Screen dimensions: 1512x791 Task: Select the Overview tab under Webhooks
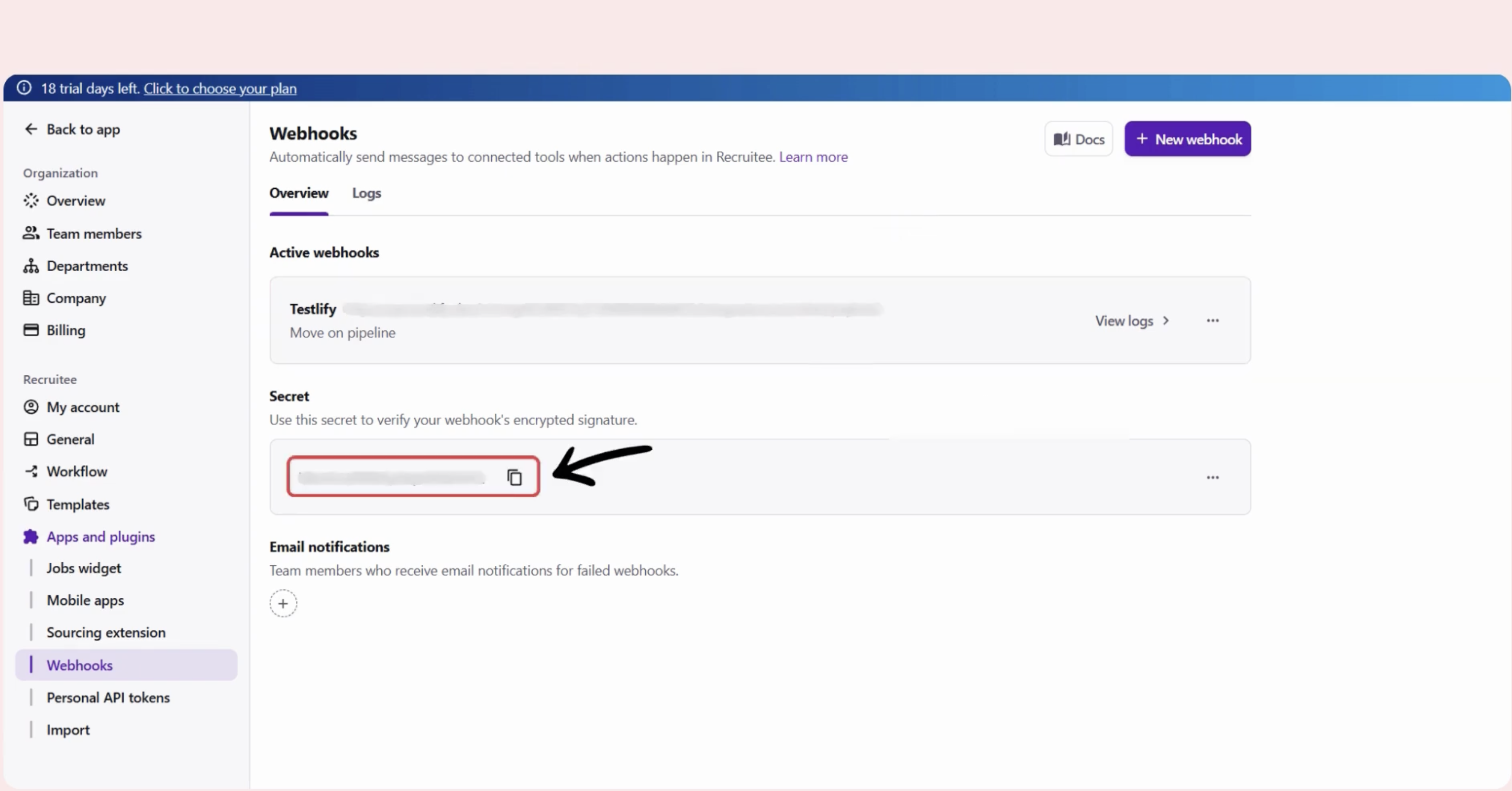pos(299,193)
